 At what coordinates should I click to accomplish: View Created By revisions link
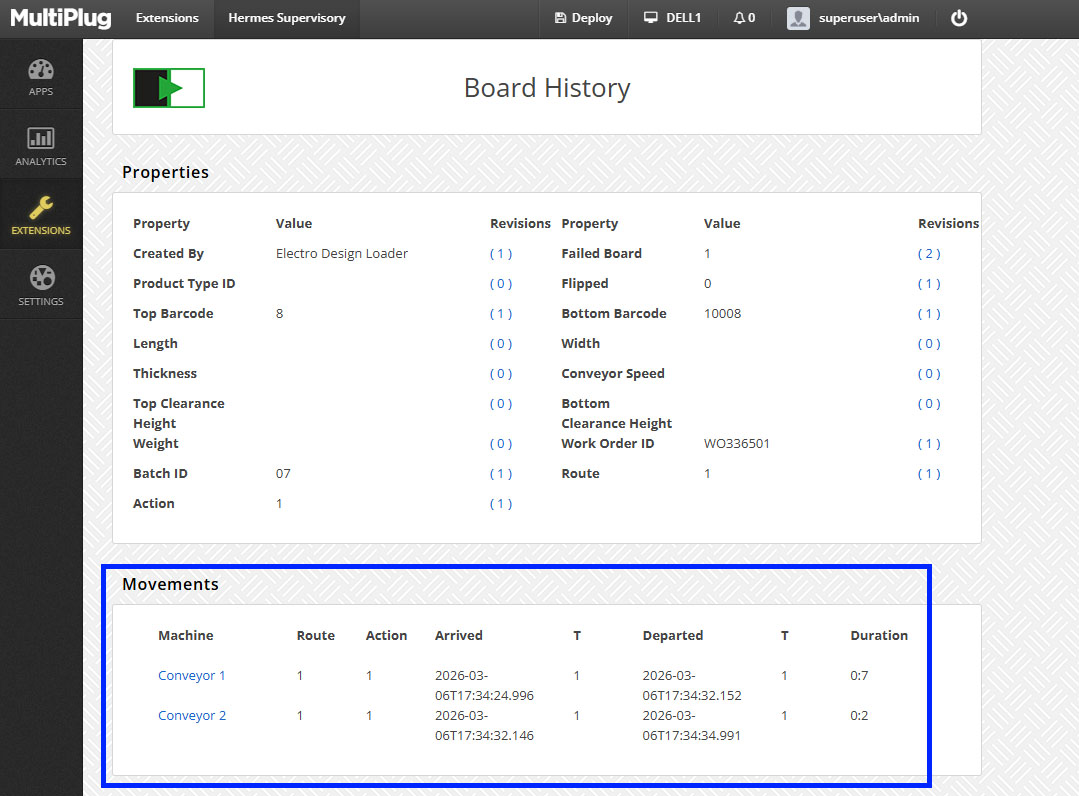click(x=501, y=254)
